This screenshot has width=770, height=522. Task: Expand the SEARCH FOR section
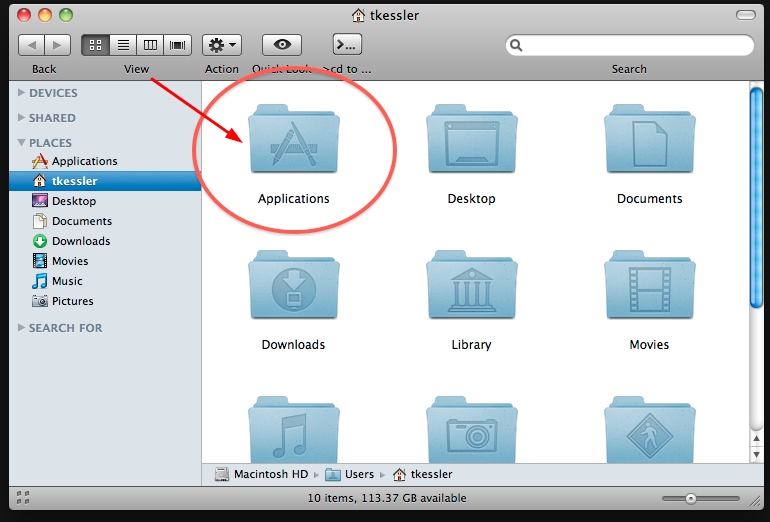click(21, 327)
